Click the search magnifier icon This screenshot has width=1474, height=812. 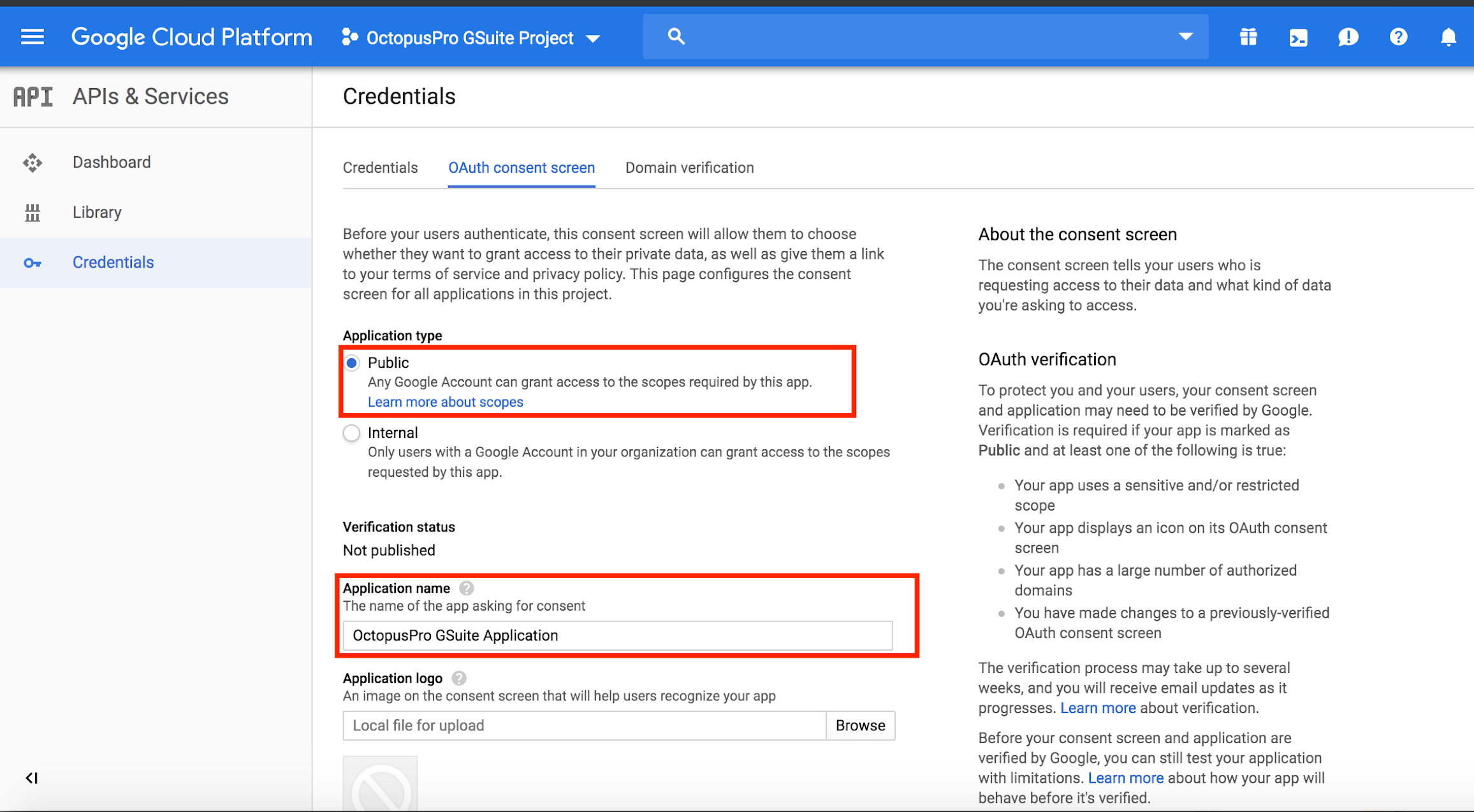(x=676, y=36)
